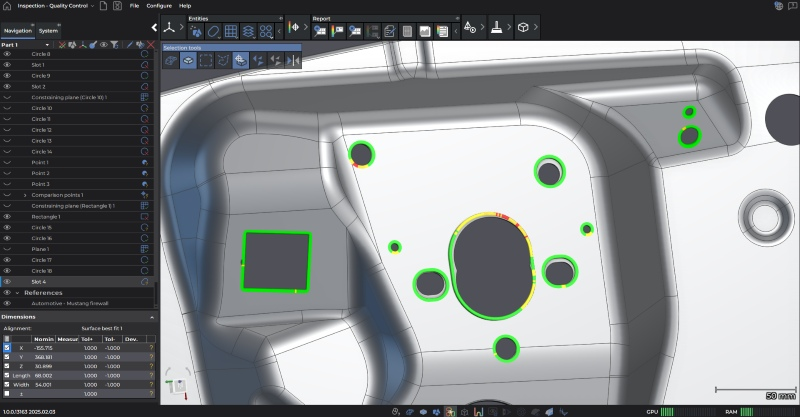
Task: Click the new document icon in the title bar
Action: pyautogui.click(x=102, y=6)
